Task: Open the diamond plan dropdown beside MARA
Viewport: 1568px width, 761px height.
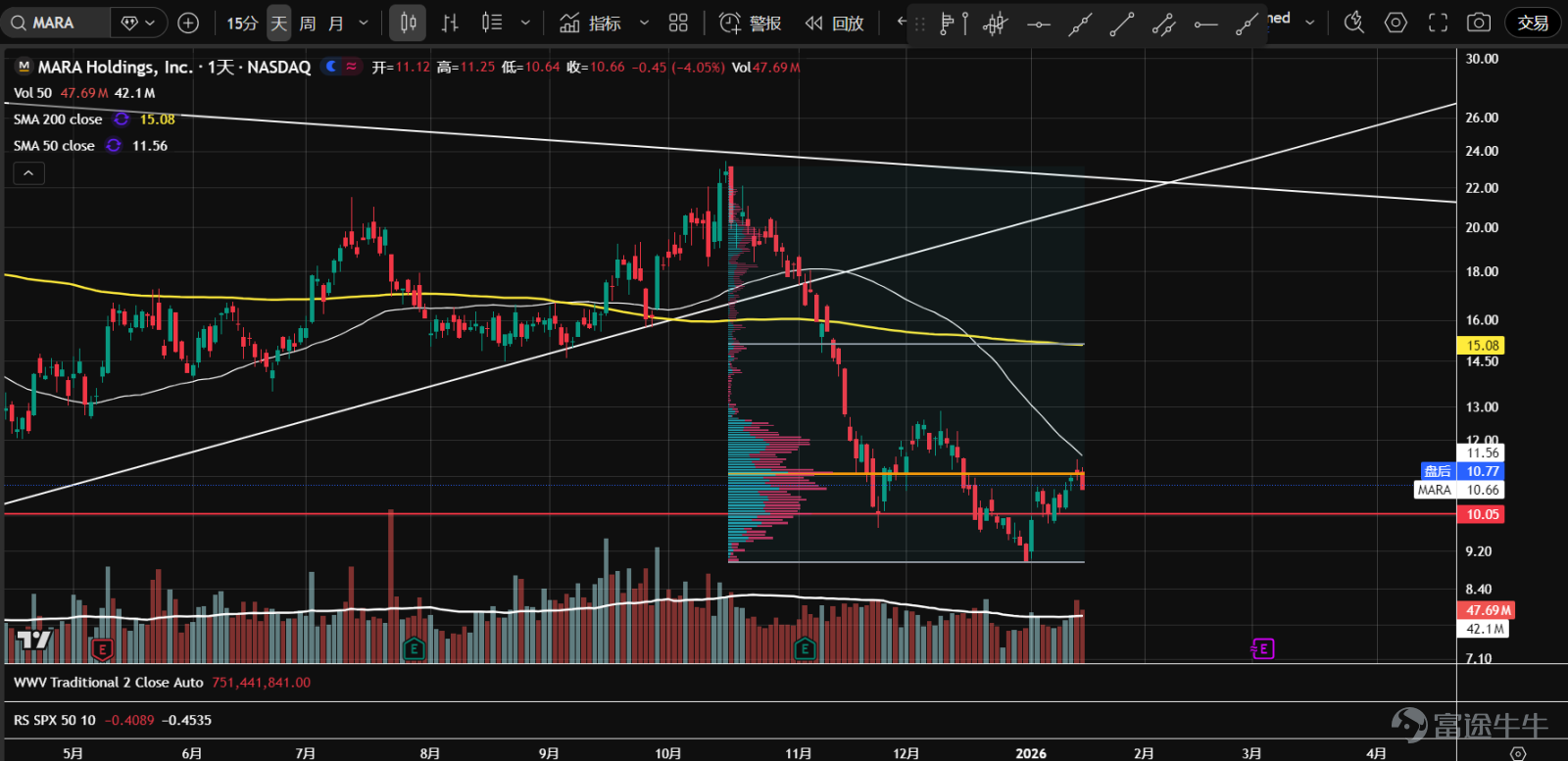Action: [x=138, y=23]
